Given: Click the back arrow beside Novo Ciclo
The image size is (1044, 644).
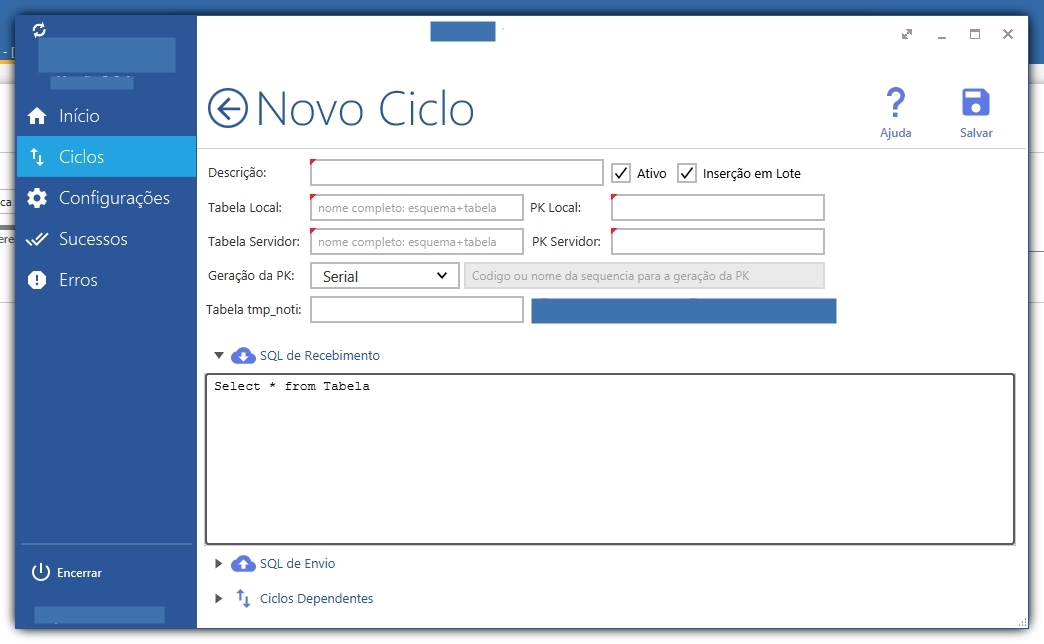Looking at the screenshot, I should (x=228, y=108).
